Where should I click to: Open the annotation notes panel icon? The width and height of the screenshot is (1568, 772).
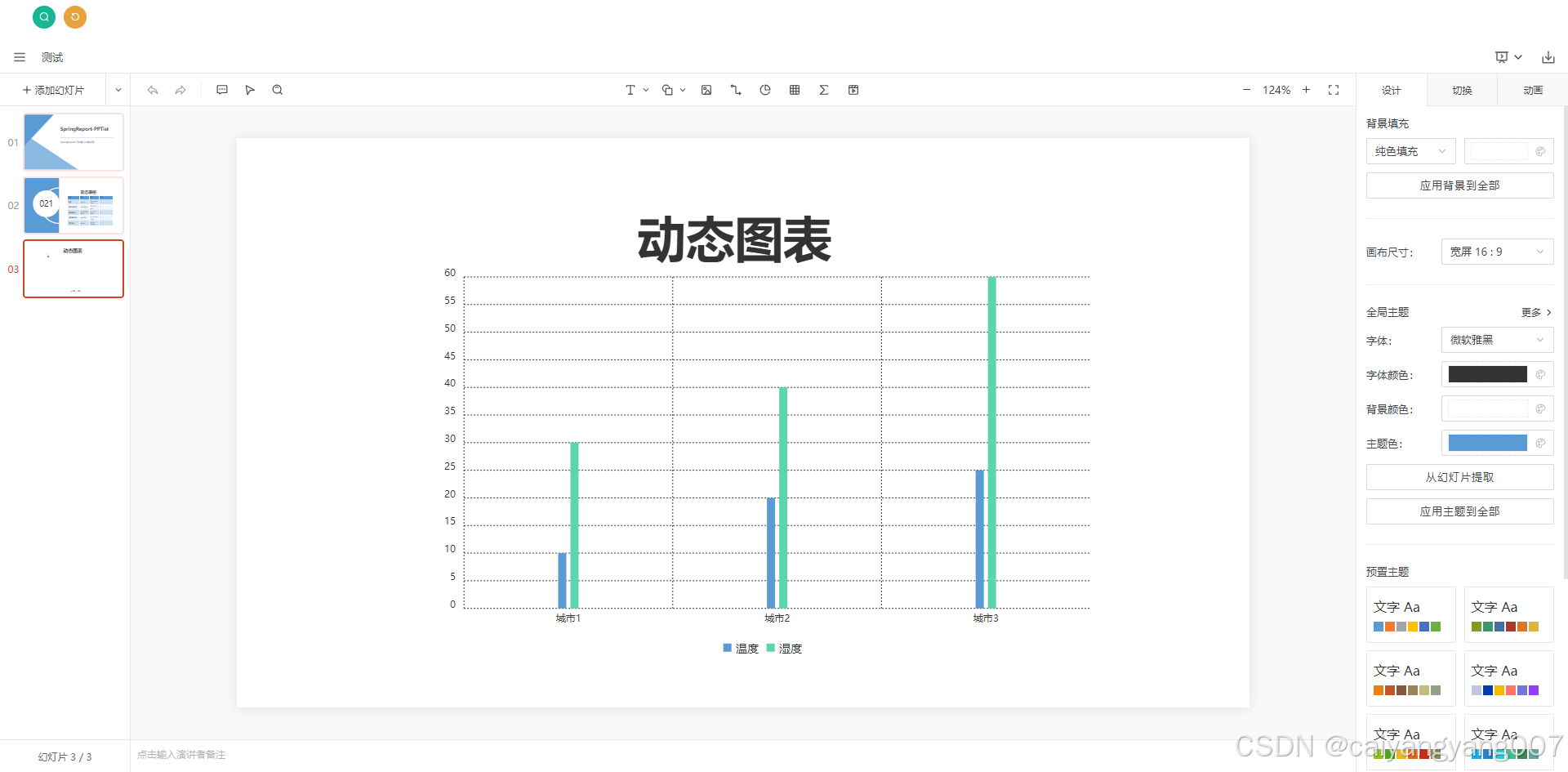221,90
